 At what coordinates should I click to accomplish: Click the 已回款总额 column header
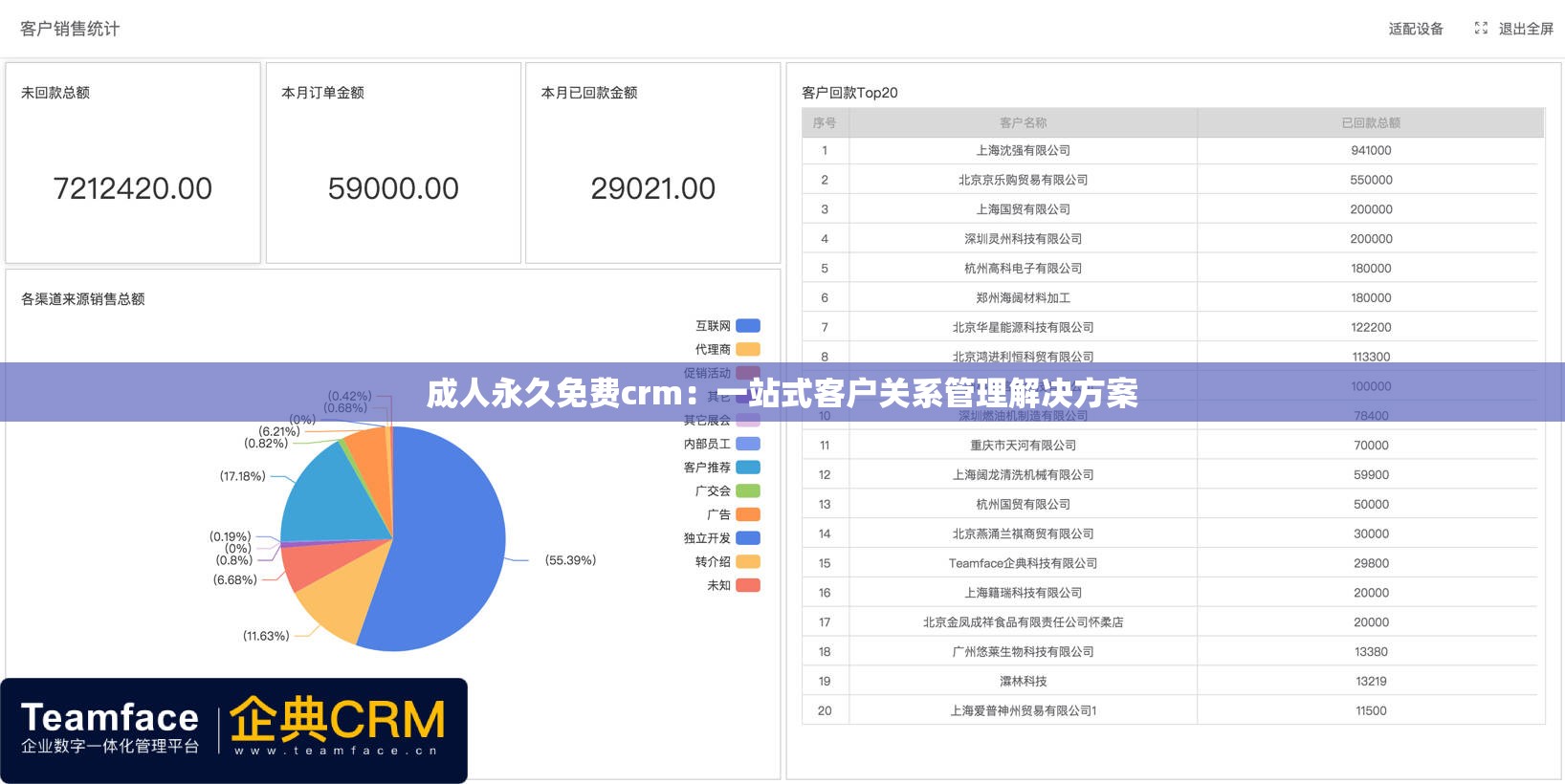click(x=1371, y=122)
